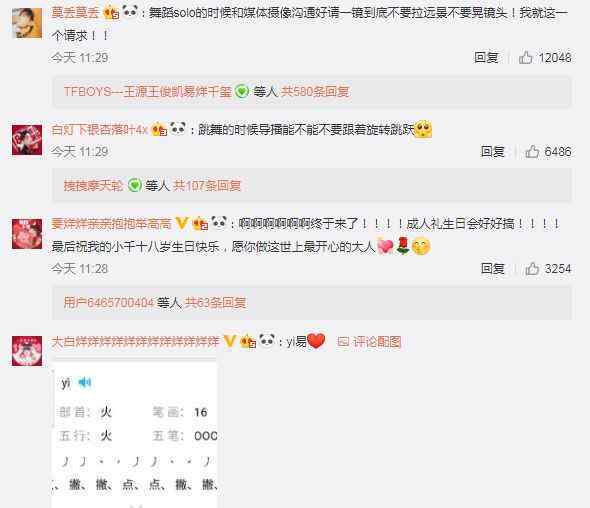Click gold V badge beside 大白烊烊 username
The image size is (590, 508).
(x=229, y=341)
